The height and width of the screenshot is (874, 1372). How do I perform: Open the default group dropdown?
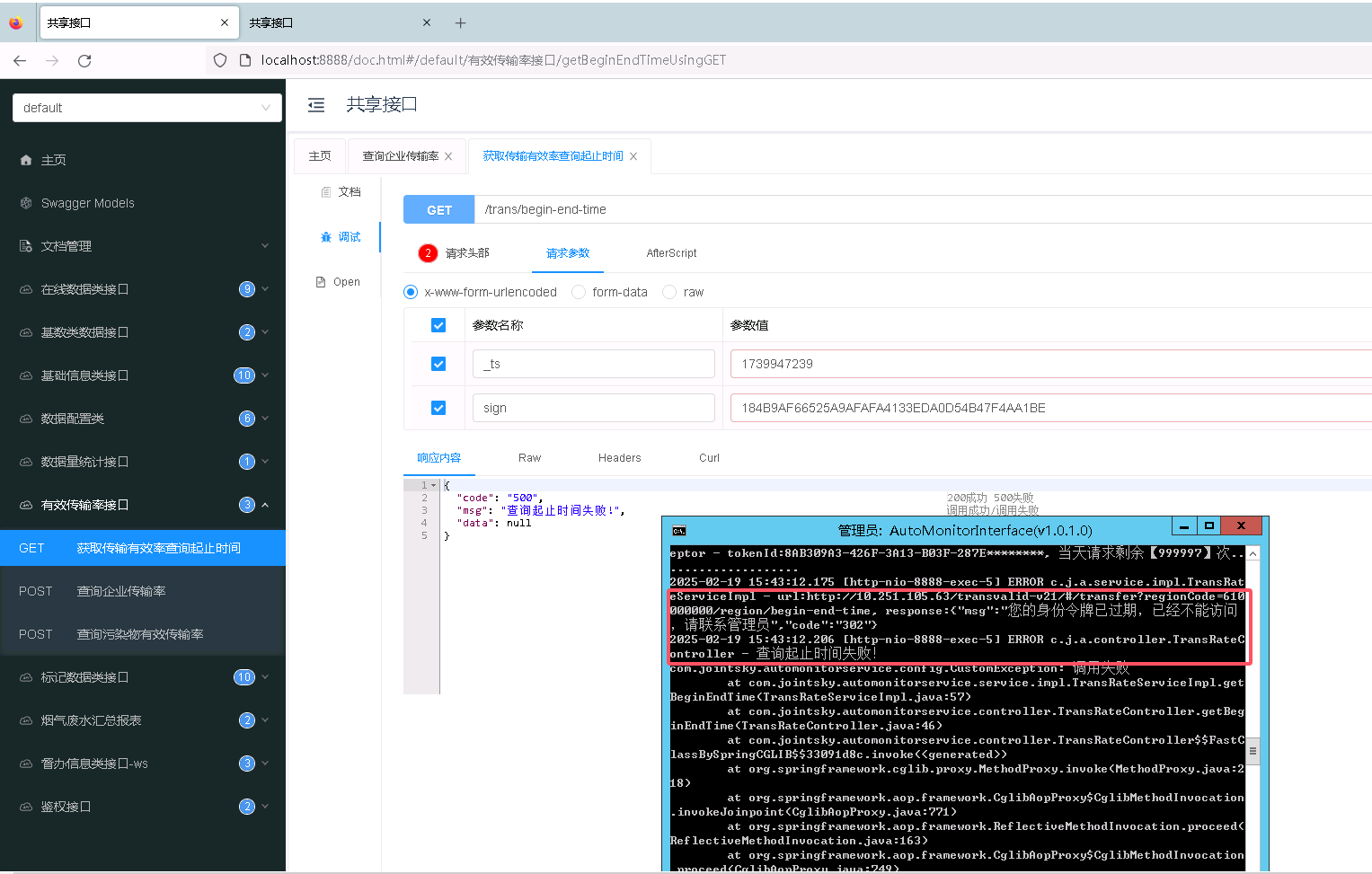(x=147, y=108)
